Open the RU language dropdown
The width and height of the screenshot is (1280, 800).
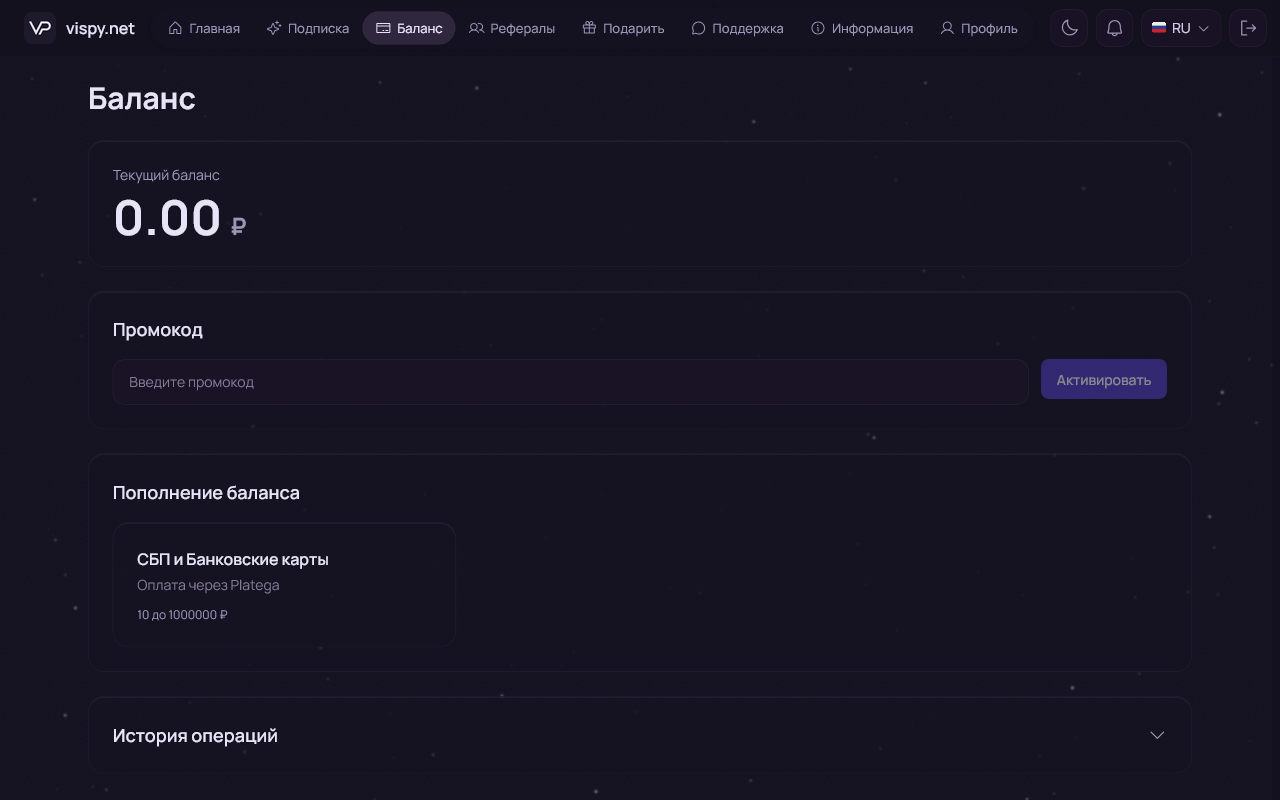pos(1181,28)
